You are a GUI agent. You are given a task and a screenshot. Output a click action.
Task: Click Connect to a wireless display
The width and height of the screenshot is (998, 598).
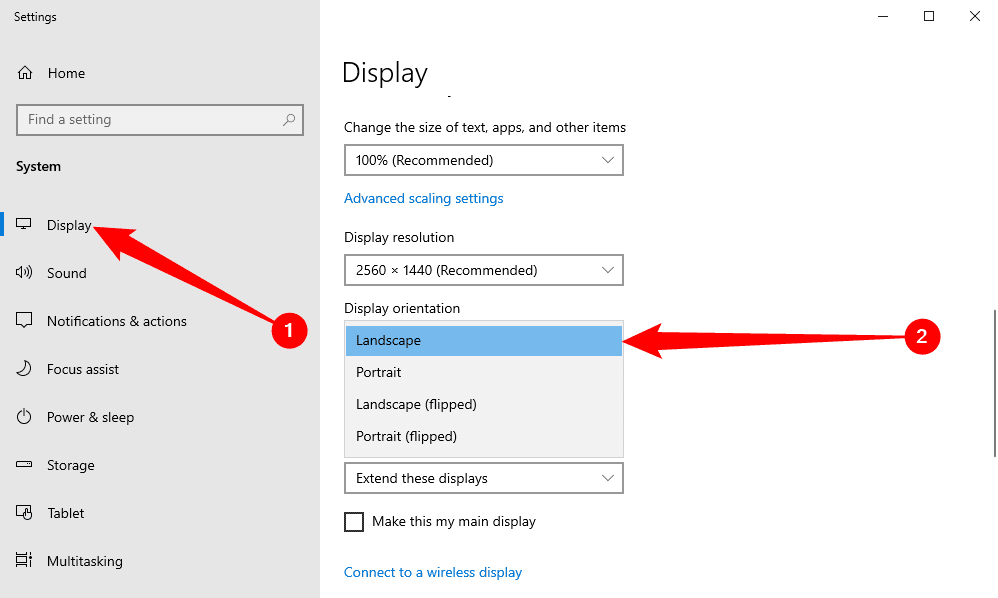[x=432, y=572]
